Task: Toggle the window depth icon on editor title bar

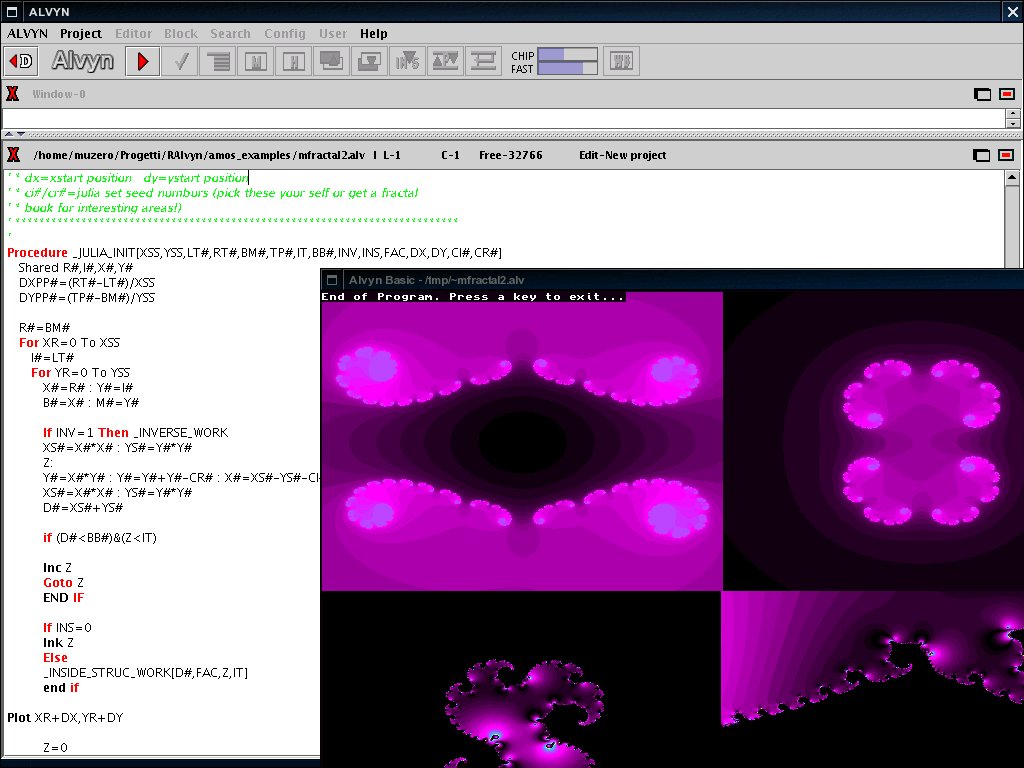Action: click(982, 155)
